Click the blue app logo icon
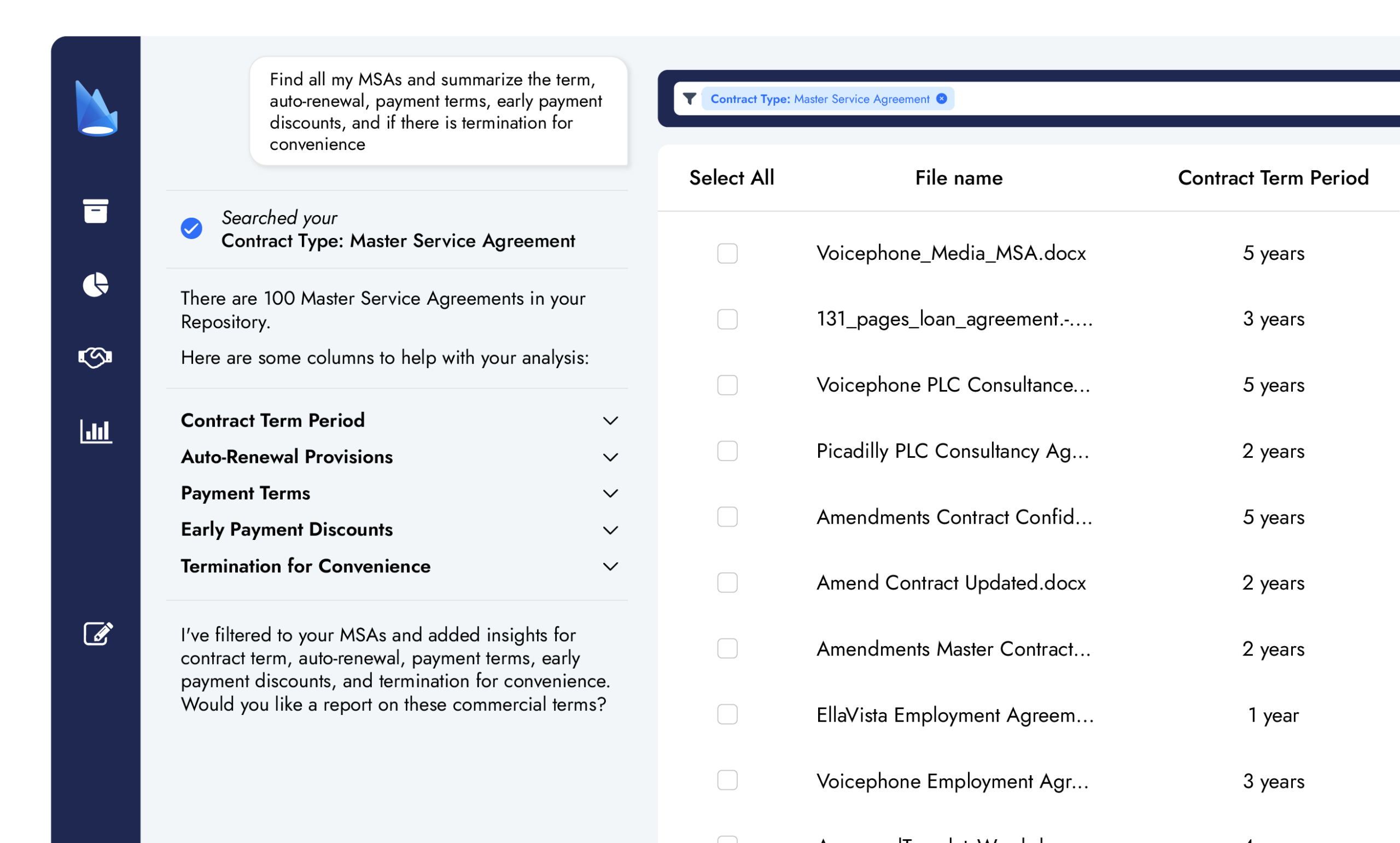Screen dimensions: 1400x843 click(96, 109)
